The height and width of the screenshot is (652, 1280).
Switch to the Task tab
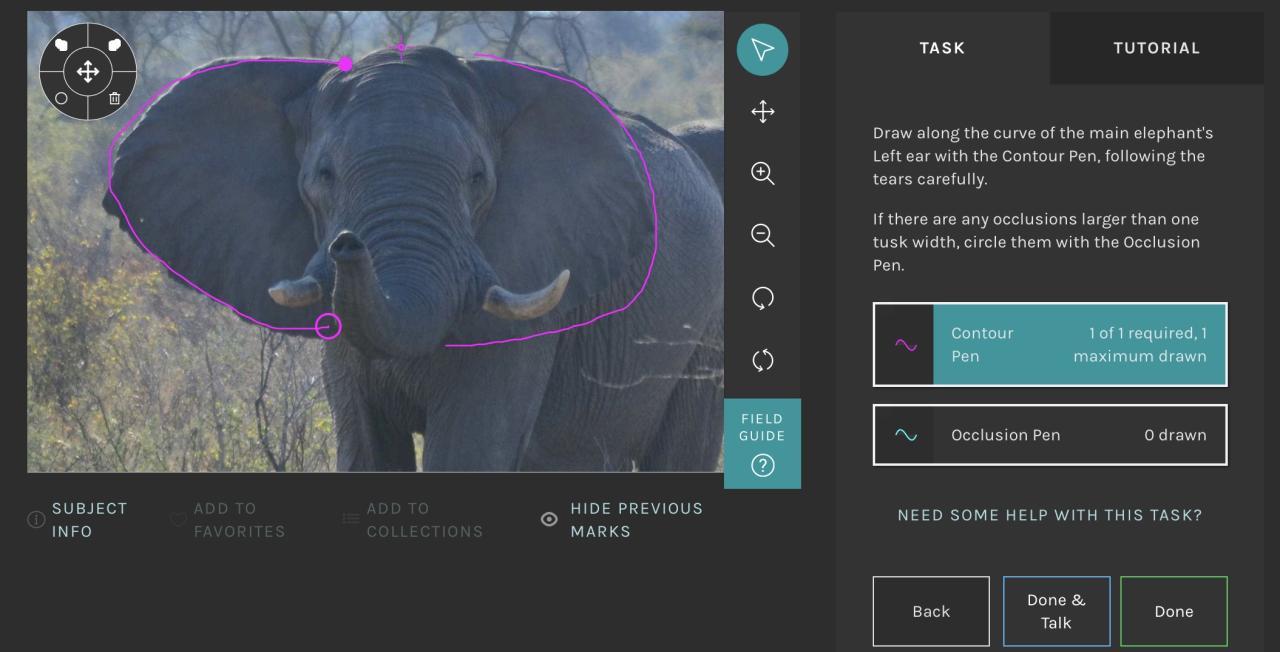(x=942, y=48)
